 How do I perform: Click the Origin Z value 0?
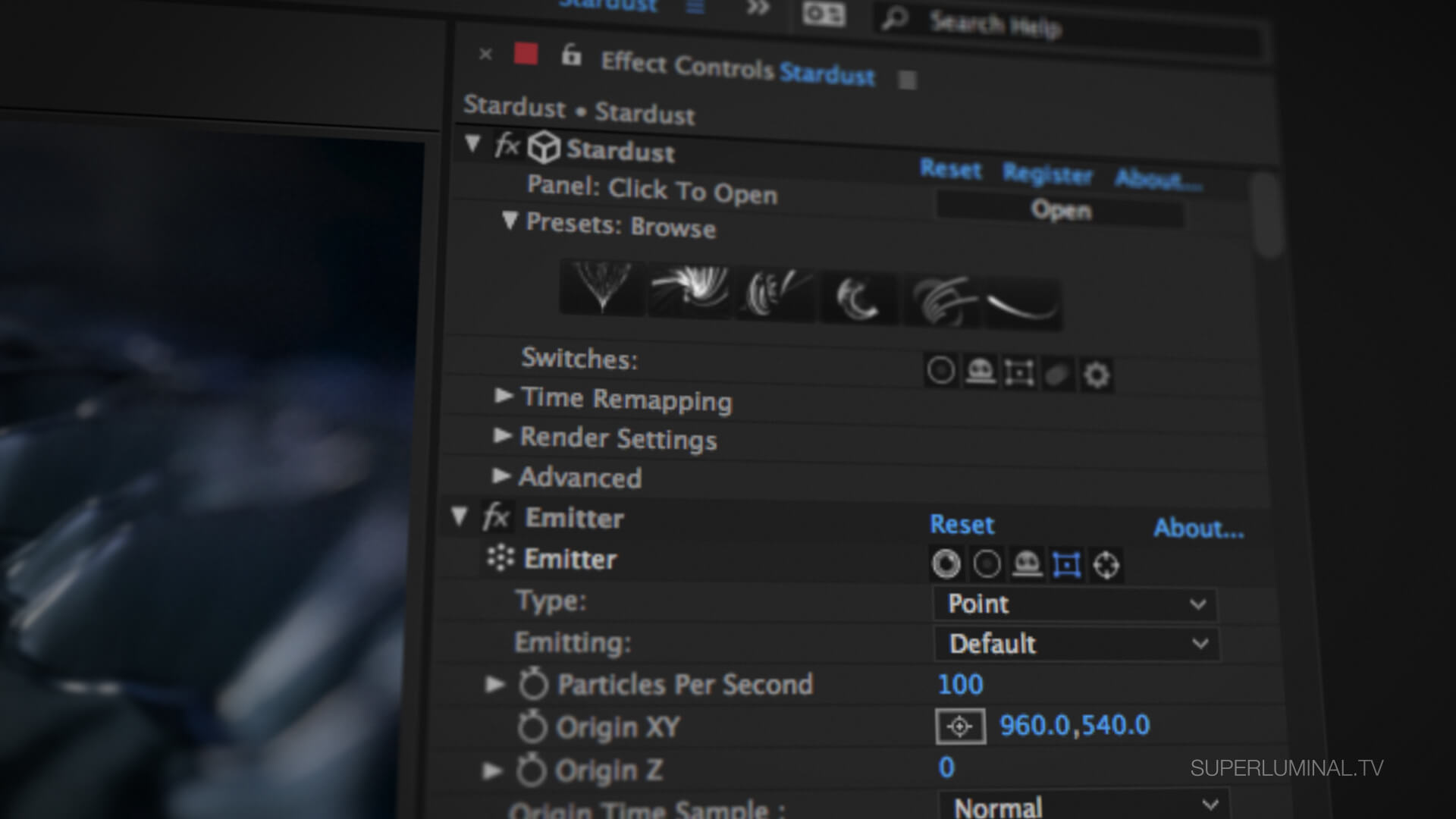(x=946, y=767)
